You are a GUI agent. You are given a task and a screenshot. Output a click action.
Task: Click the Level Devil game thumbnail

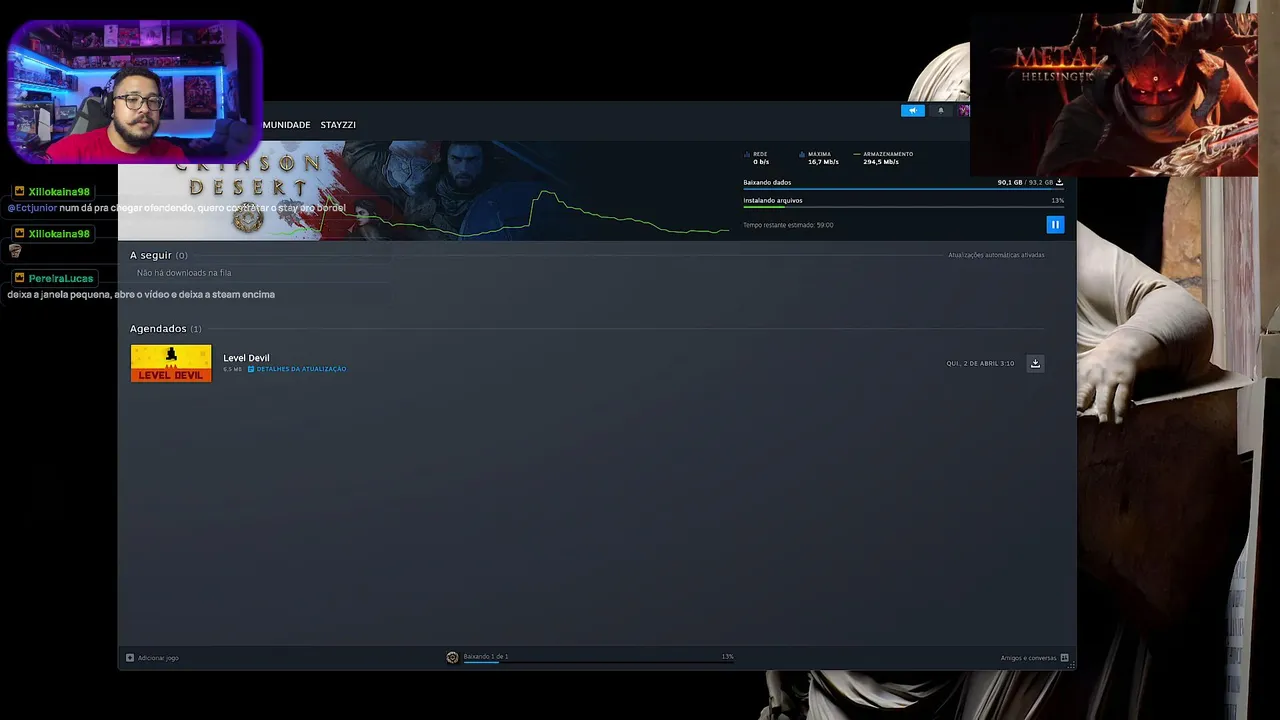click(x=171, y=363)
